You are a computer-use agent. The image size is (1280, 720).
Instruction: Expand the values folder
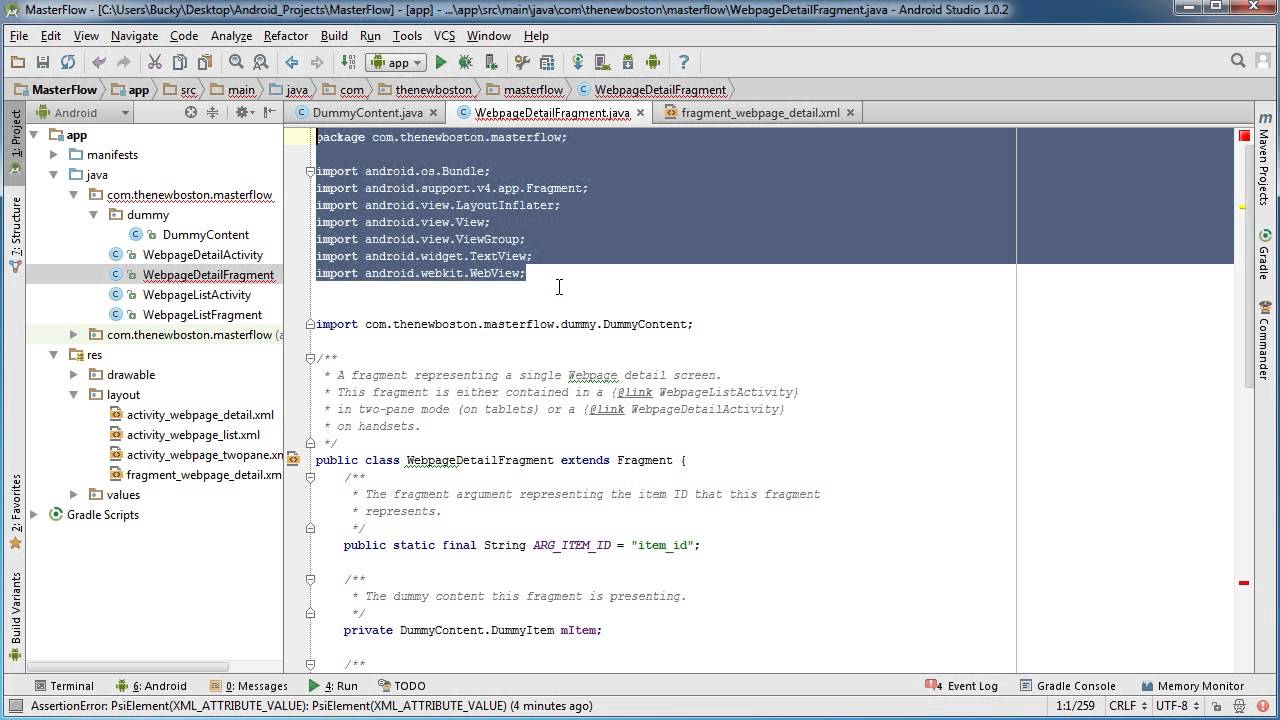click(x=74, y=495)
